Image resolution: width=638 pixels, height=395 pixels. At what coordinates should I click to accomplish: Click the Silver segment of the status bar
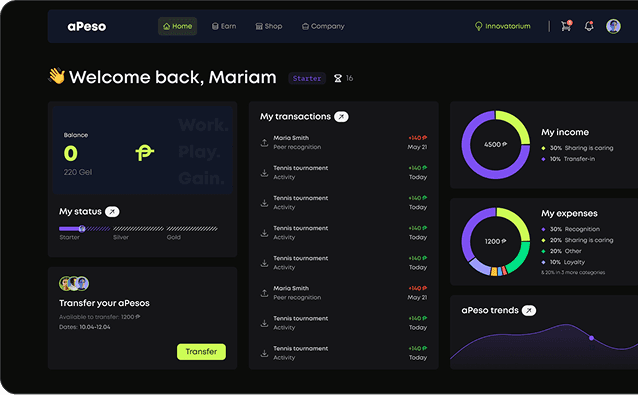tap(138, 229)
